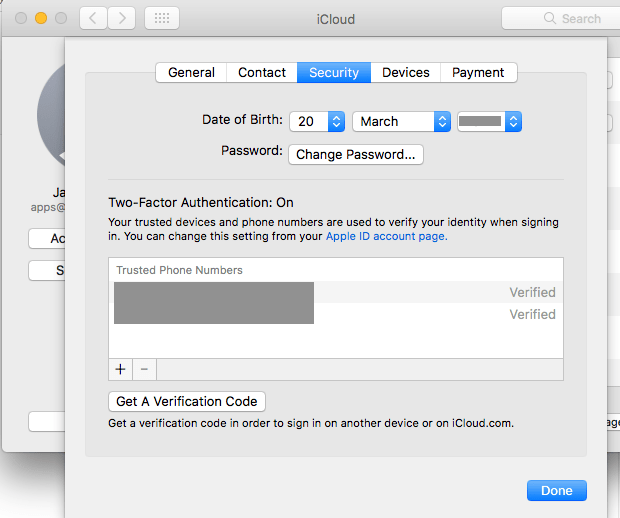Click the Done button

[x=557, y=490]
